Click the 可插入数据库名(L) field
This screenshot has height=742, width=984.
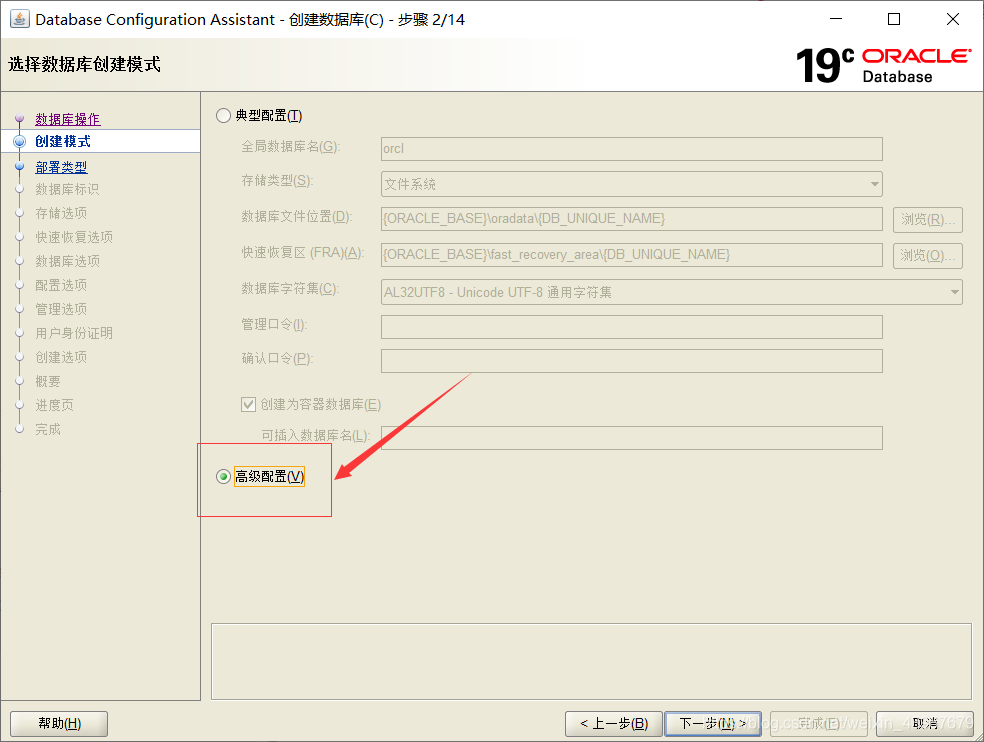coord(631,438)
